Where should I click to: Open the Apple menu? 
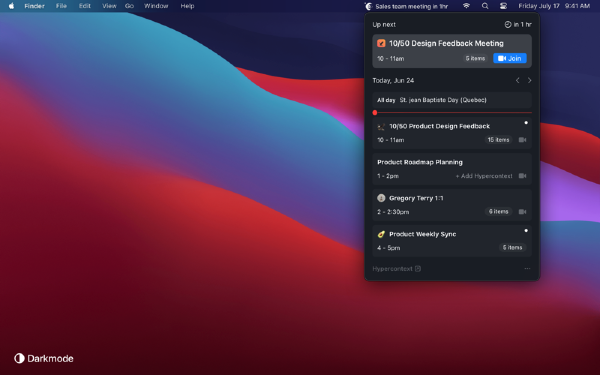point(11,6)
